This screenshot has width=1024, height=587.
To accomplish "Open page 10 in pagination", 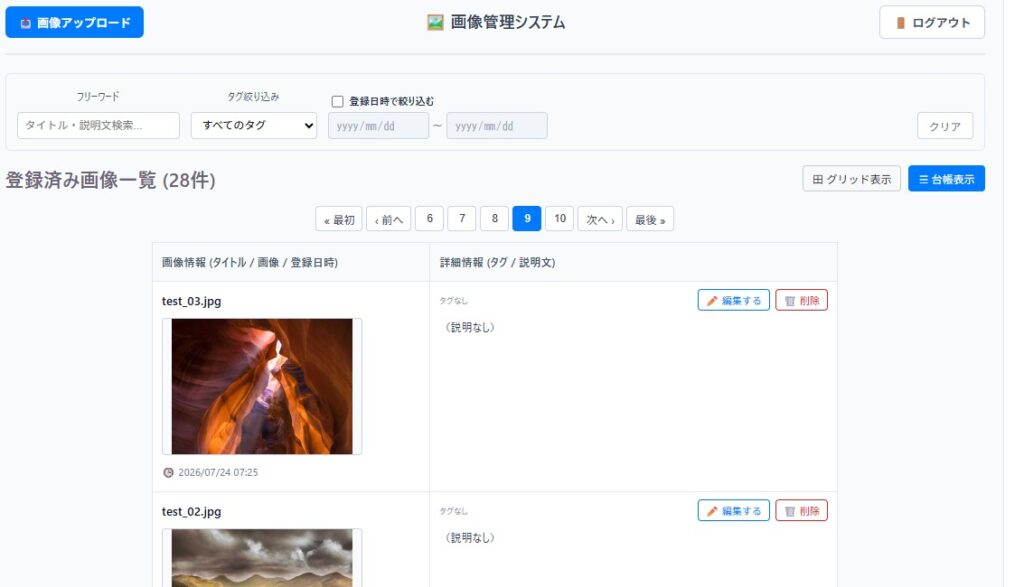I will pyautogui.click(x=560, y=219).
